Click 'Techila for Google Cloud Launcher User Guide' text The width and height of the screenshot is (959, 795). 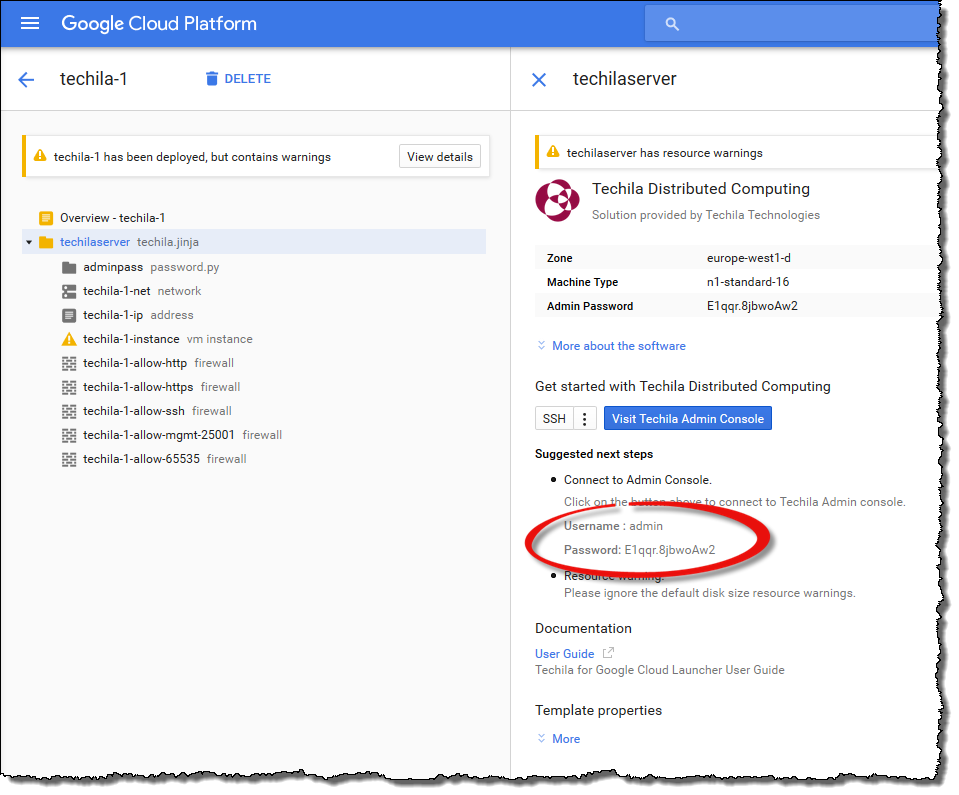pos(659,670)
